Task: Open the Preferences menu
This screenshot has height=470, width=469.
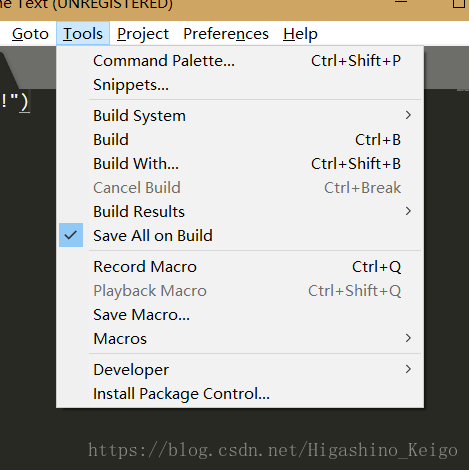Action: [x=226, y=34]
